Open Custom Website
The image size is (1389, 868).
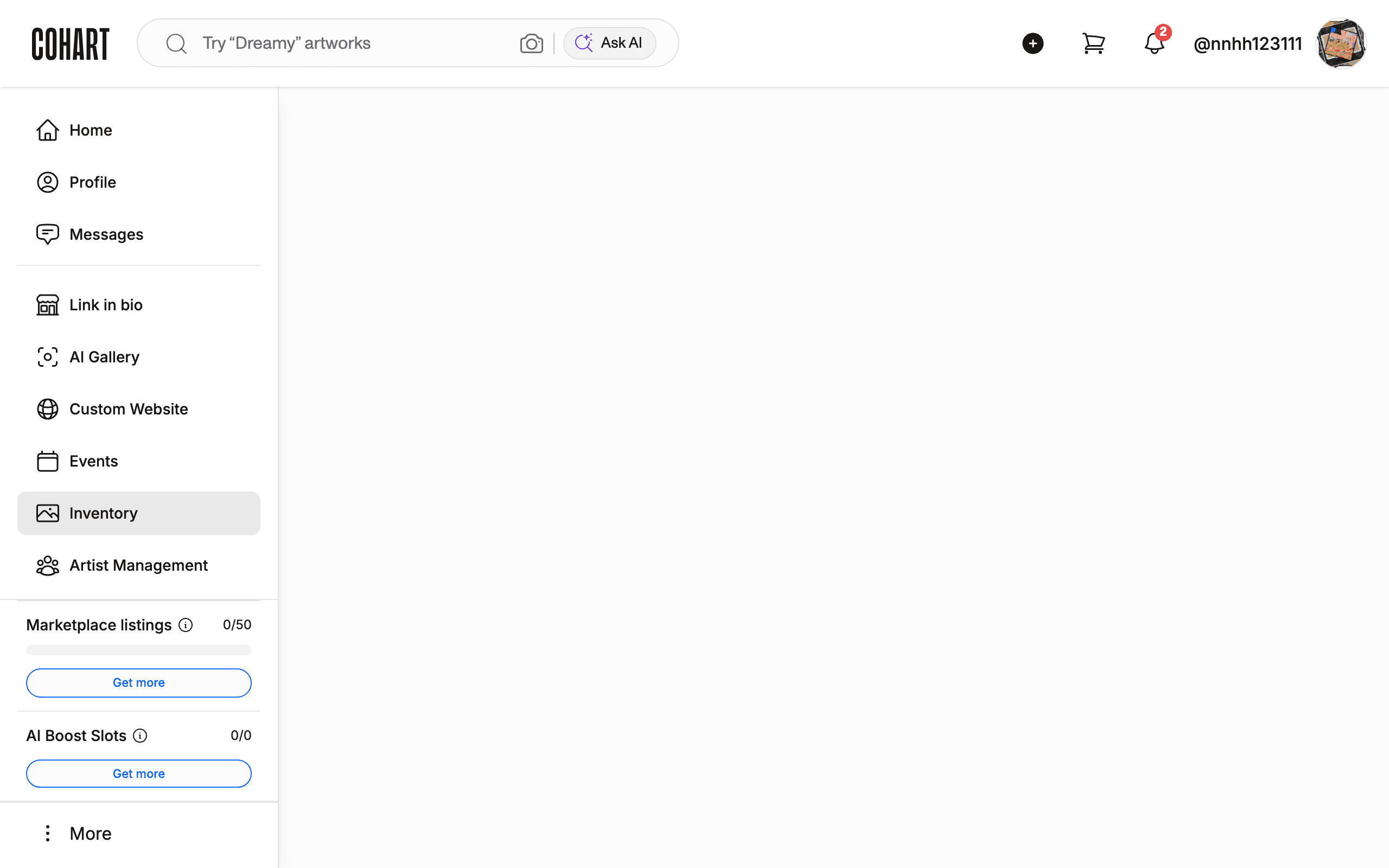pyautogui.click(x=139, y=409)
